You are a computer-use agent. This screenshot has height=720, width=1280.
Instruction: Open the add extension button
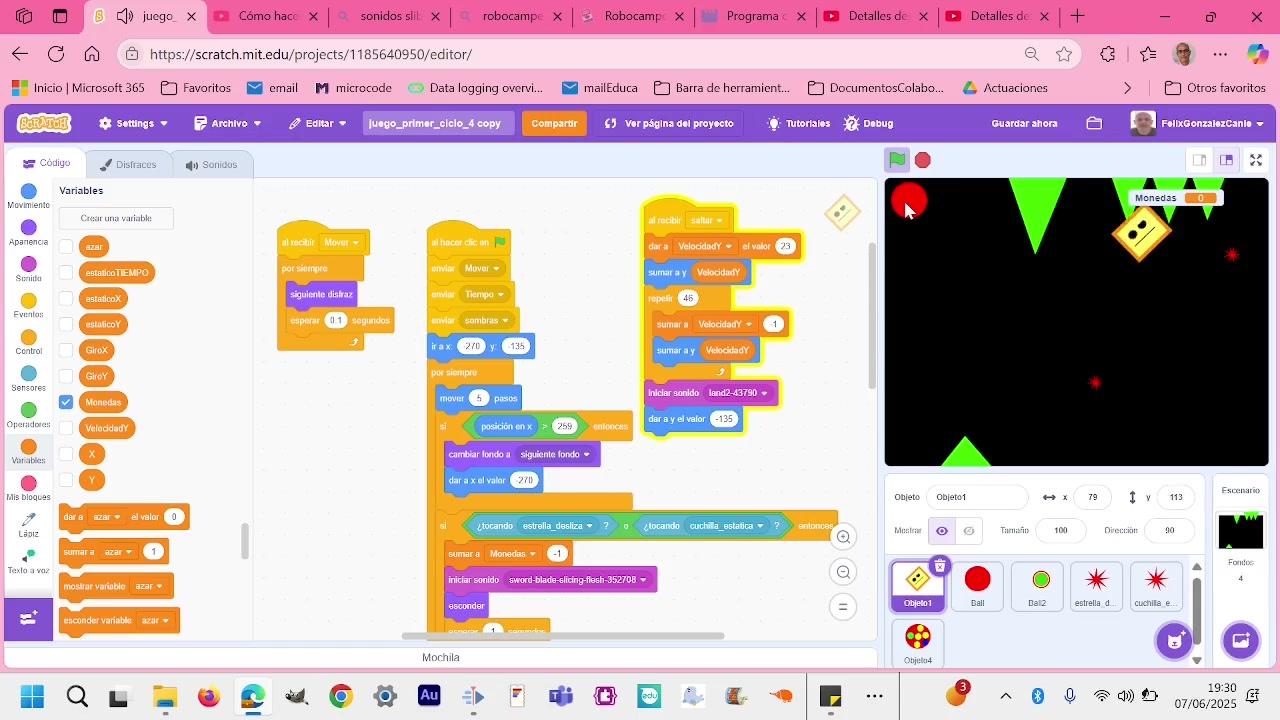[x=28, y=618]
